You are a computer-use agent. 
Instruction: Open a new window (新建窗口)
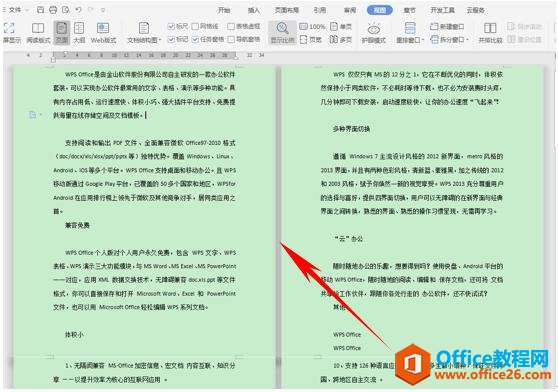447,26
